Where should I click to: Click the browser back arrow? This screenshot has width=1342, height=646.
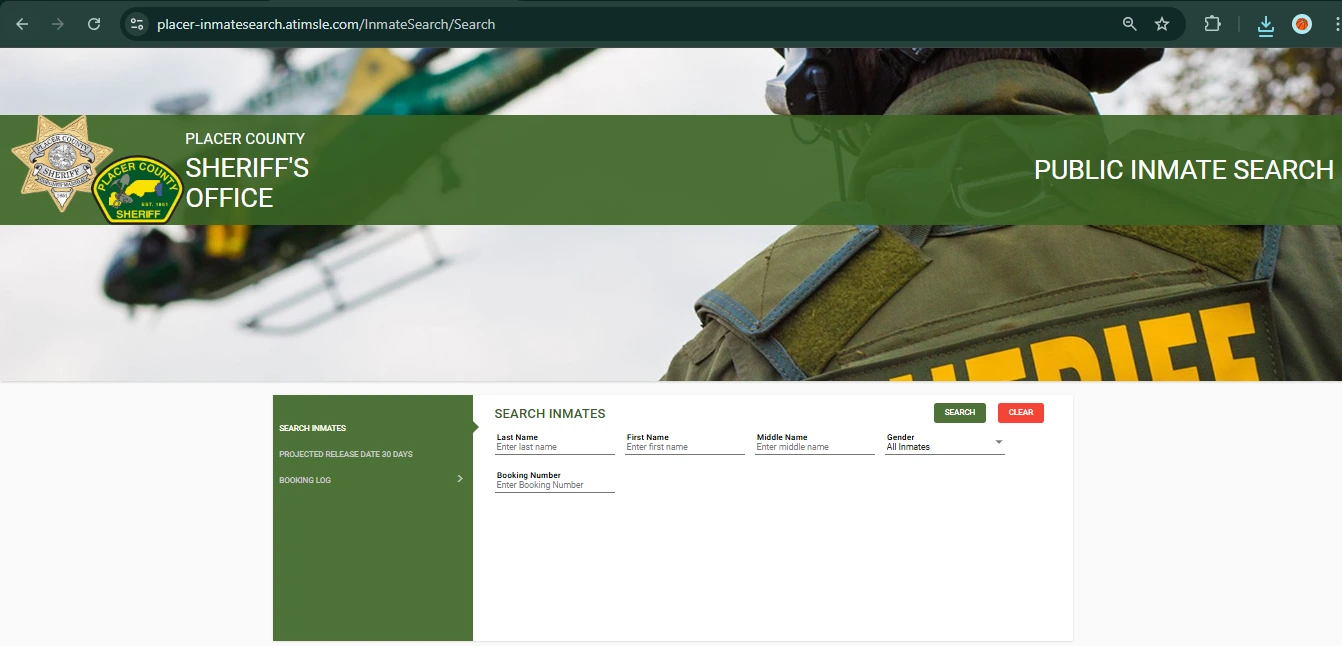click(x=22, y=24)
